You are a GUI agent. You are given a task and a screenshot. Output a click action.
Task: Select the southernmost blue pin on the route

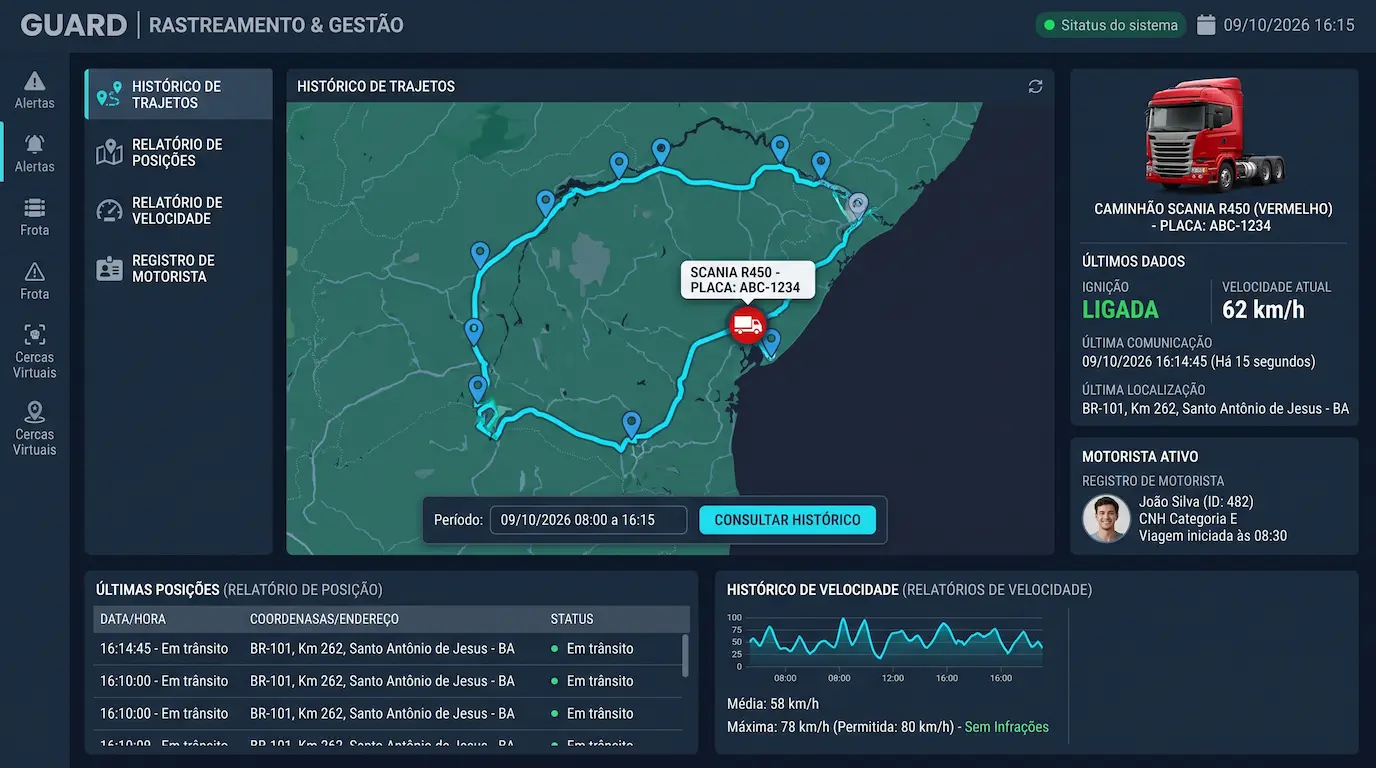pyautogui.click(x=631, y=425)
